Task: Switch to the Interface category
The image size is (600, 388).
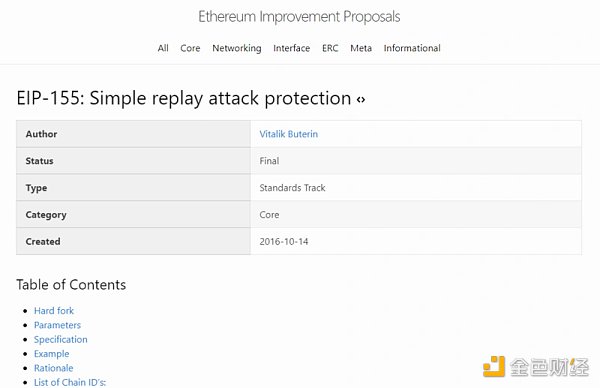Action: tap(292, 48)
